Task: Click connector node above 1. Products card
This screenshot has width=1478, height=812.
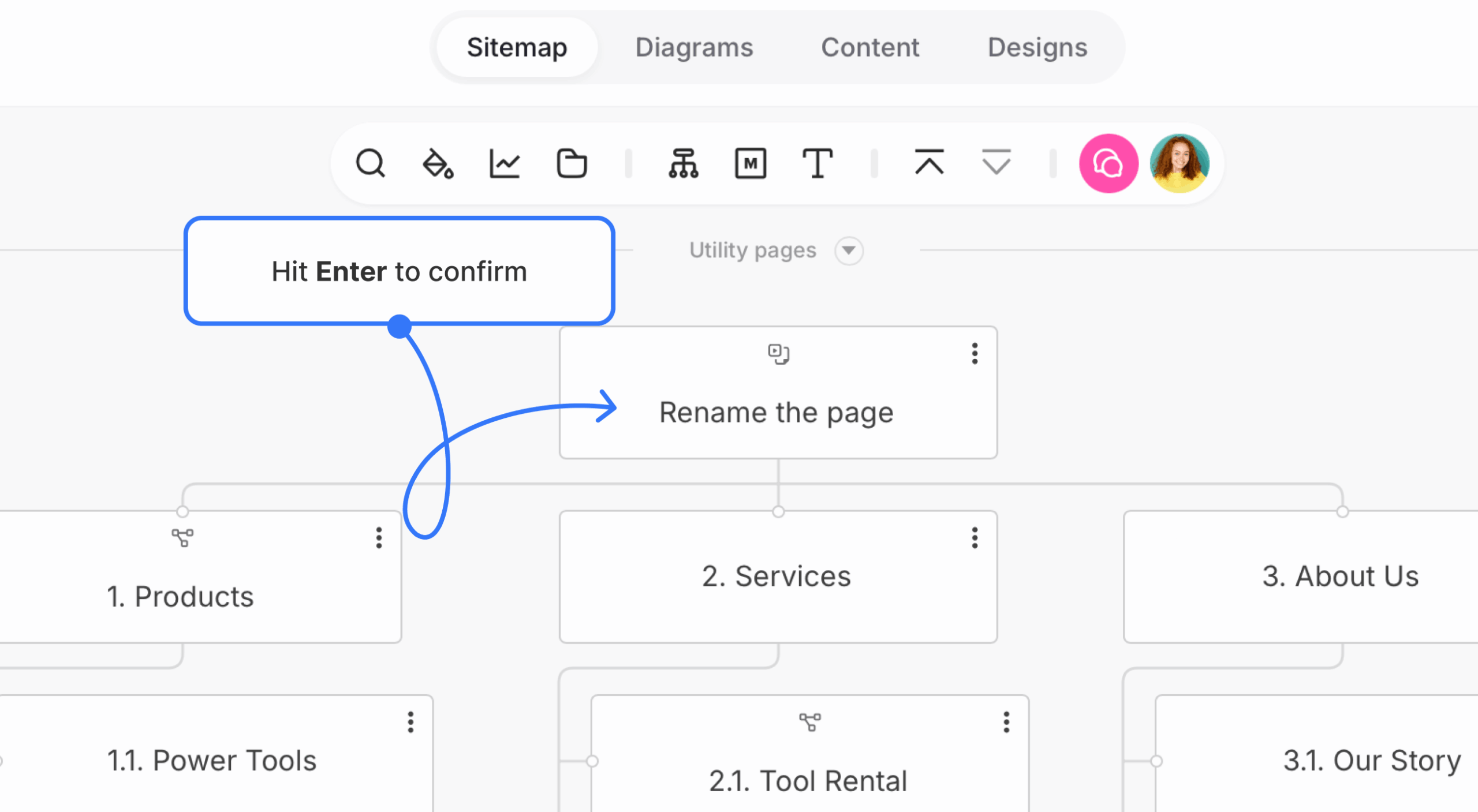Action: [182, 511]
